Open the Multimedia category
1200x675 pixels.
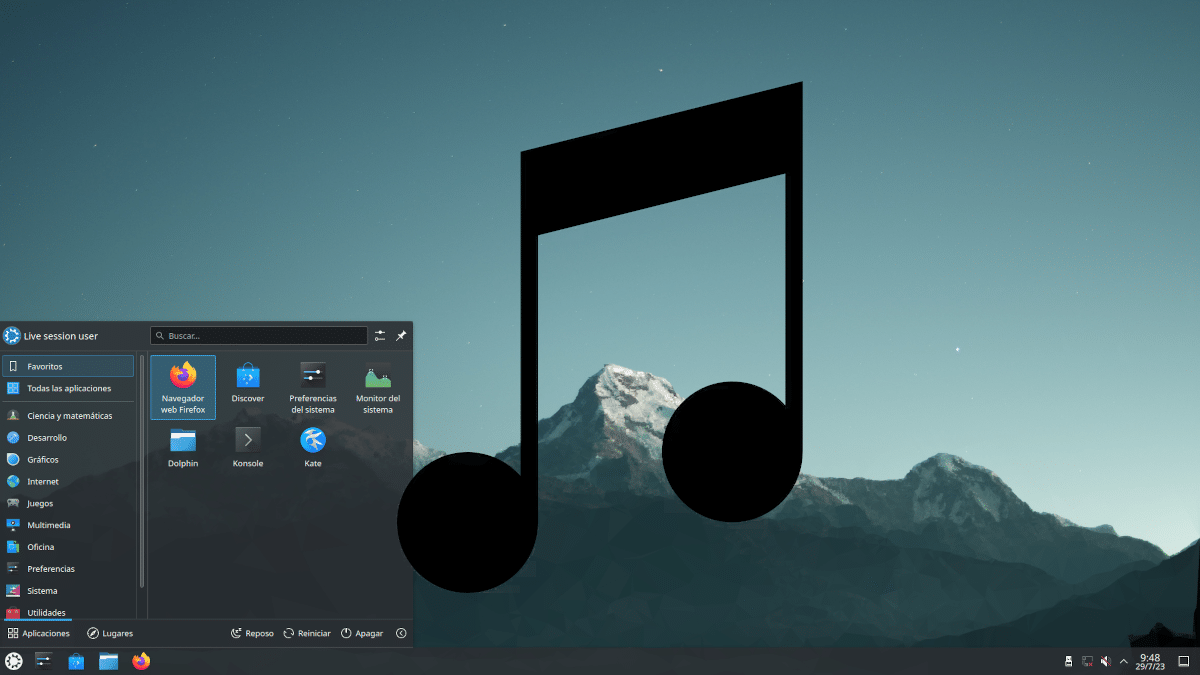point(68,525)
